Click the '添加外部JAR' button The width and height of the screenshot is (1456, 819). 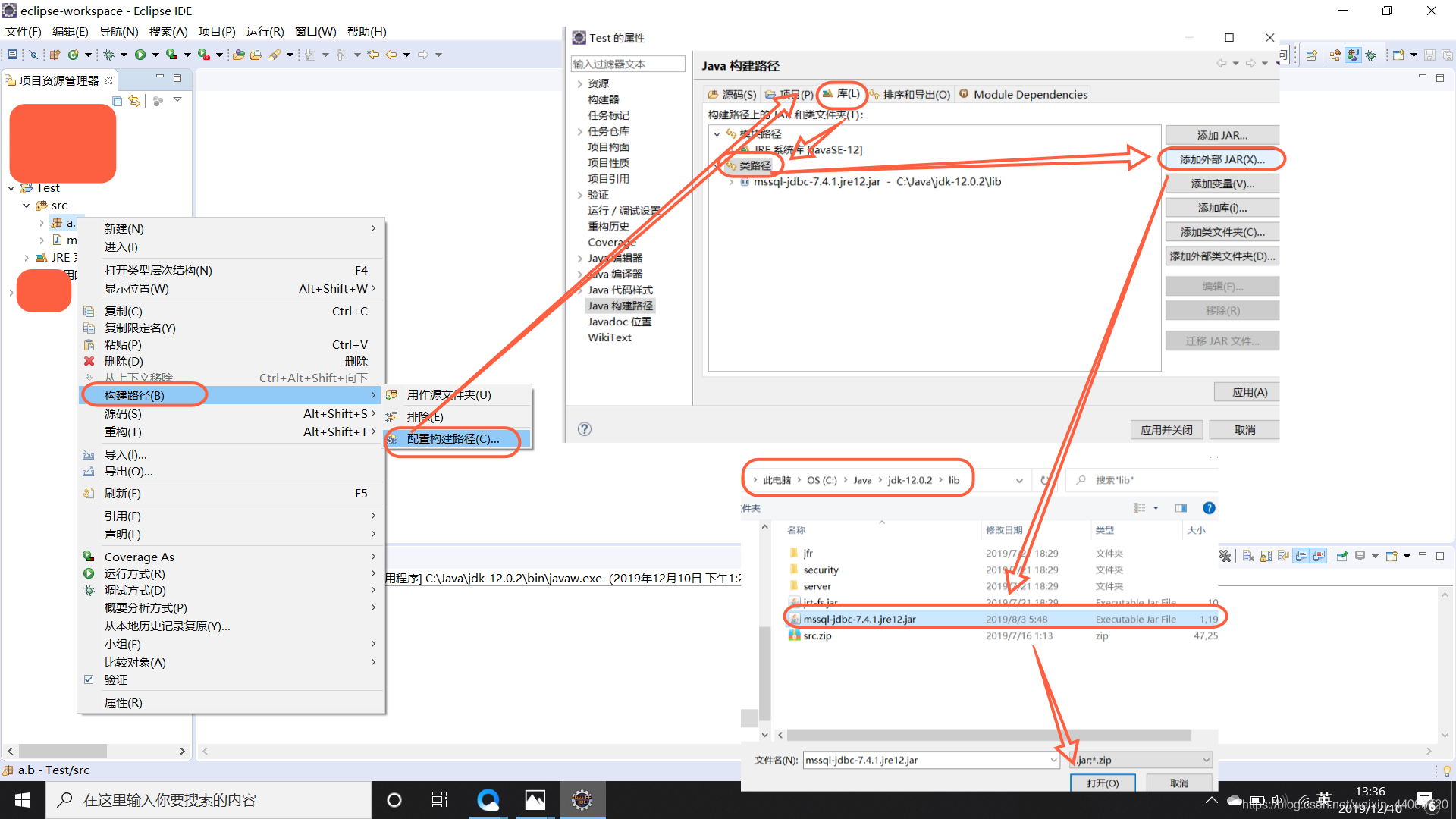(x=1220, y=159)
